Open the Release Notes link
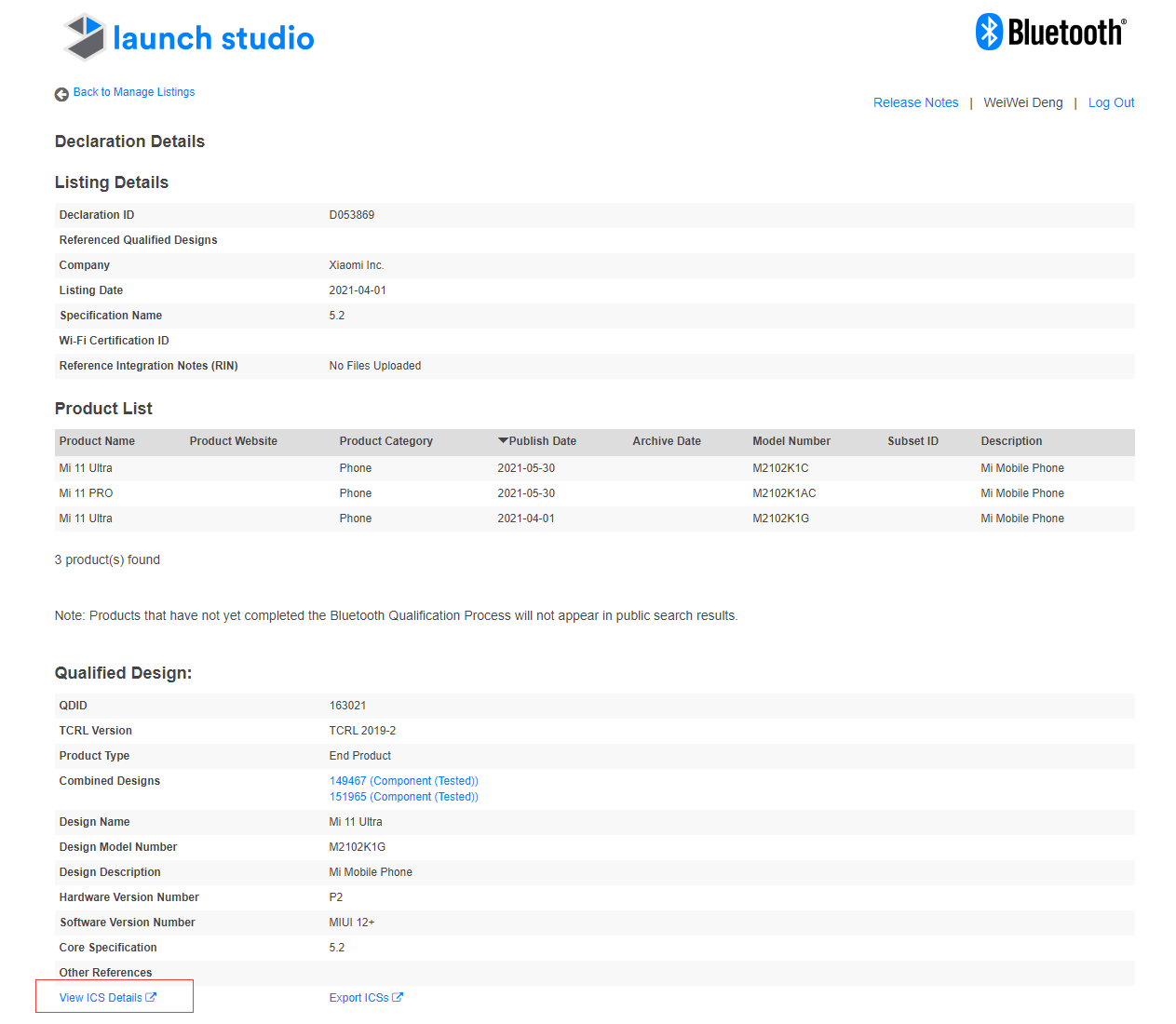The image size is (1176, 1024). click(x=915, y=102)
